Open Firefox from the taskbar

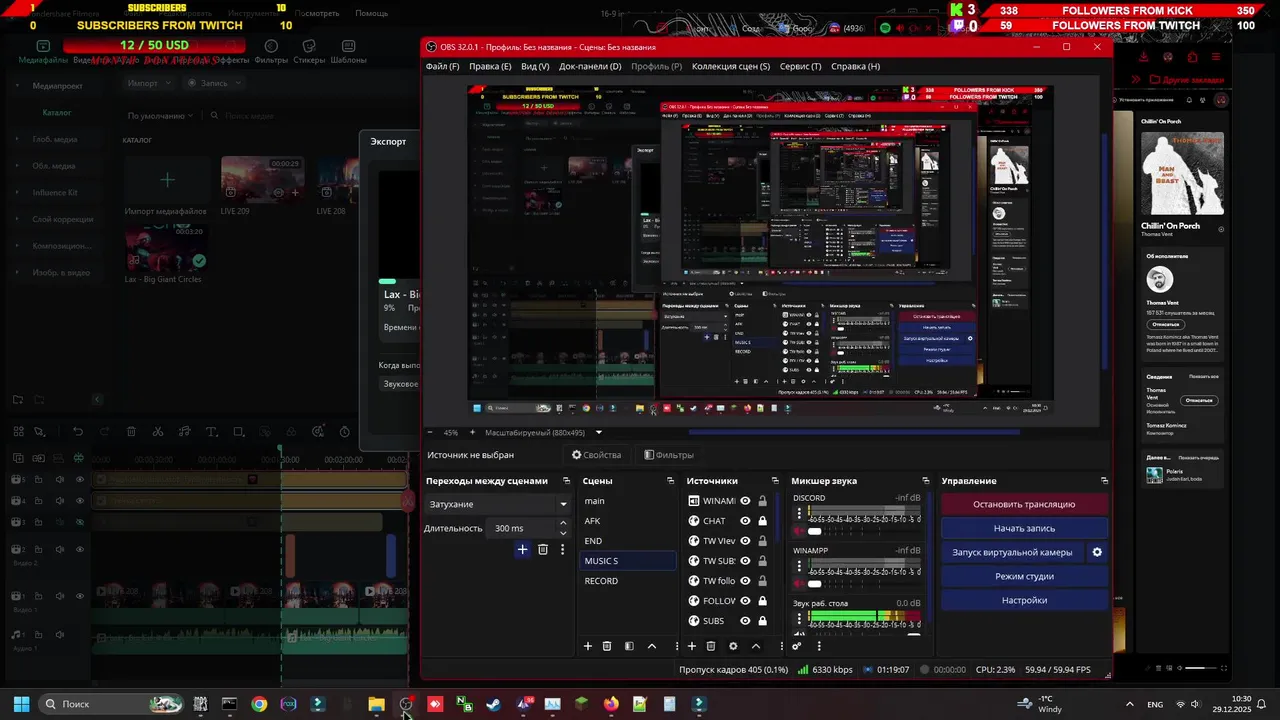click(611, 704)
